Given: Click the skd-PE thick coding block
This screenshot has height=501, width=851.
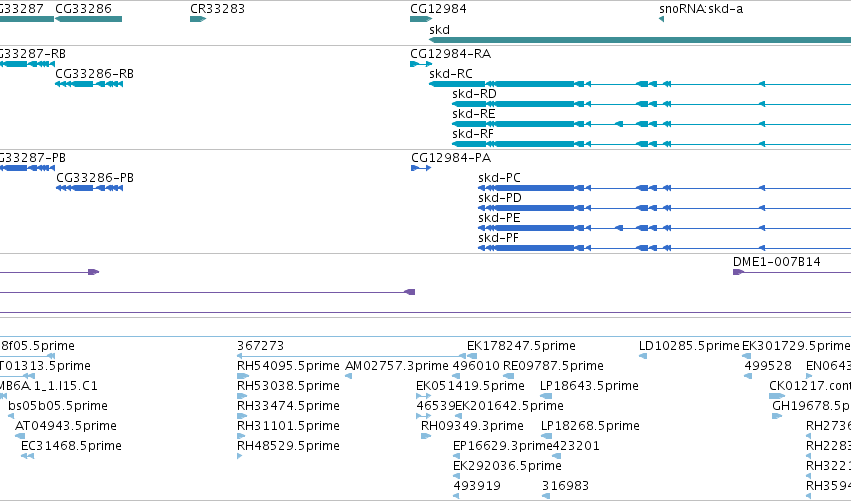Looking at the screenshot, I should pyautogui.click(x=534, y=228).
